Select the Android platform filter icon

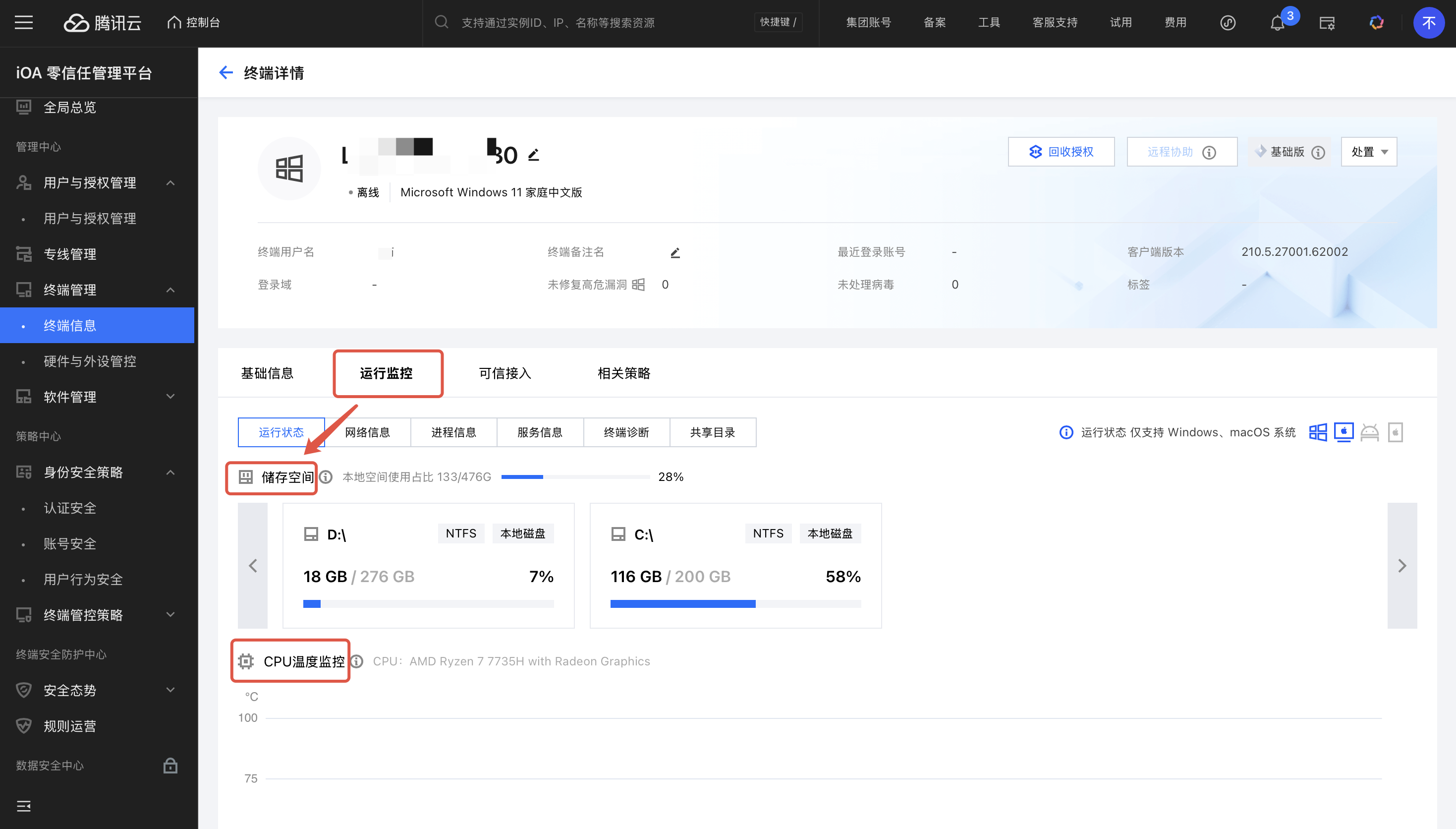1369,432
